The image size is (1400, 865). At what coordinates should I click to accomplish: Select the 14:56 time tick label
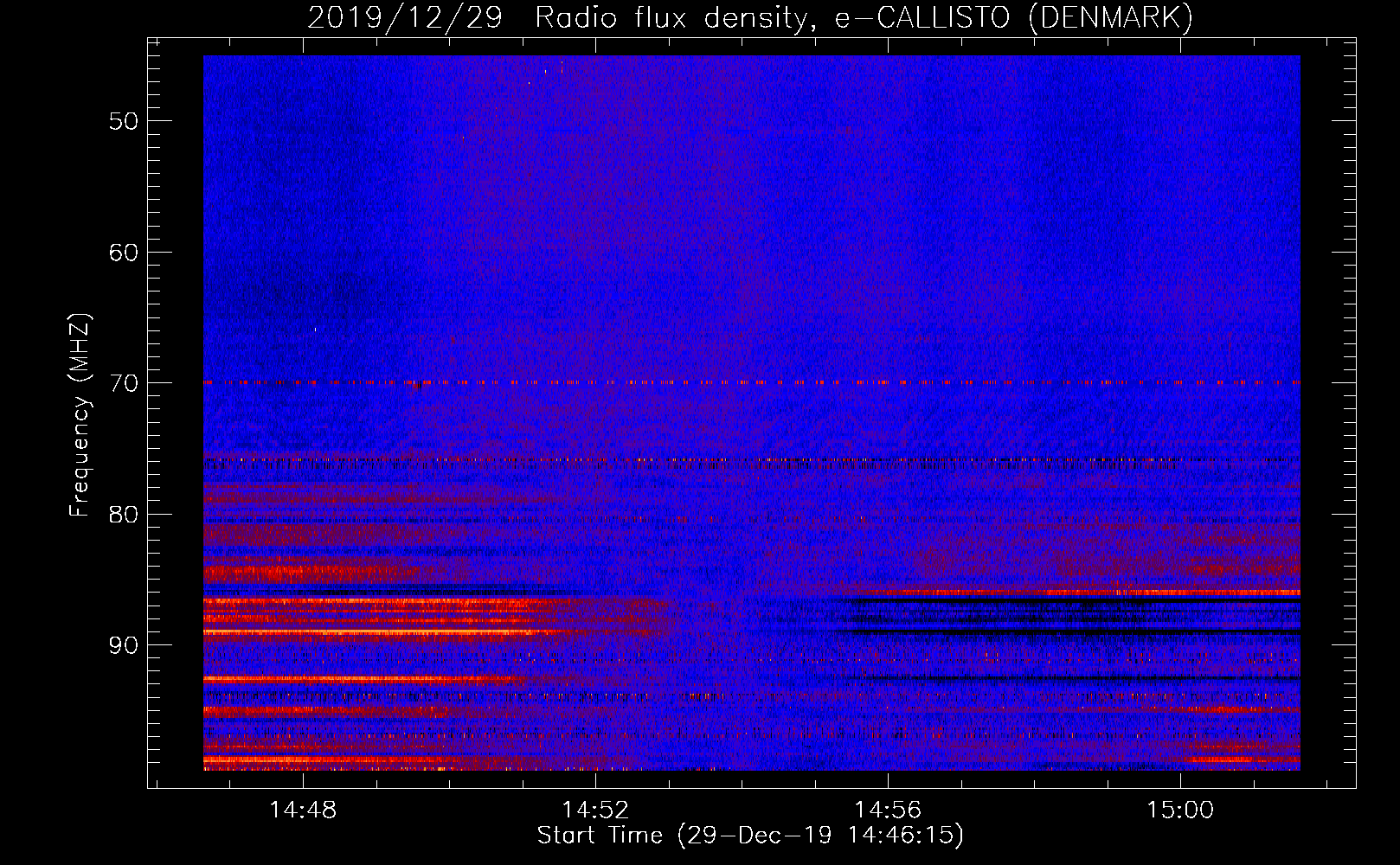click(888, 811)
